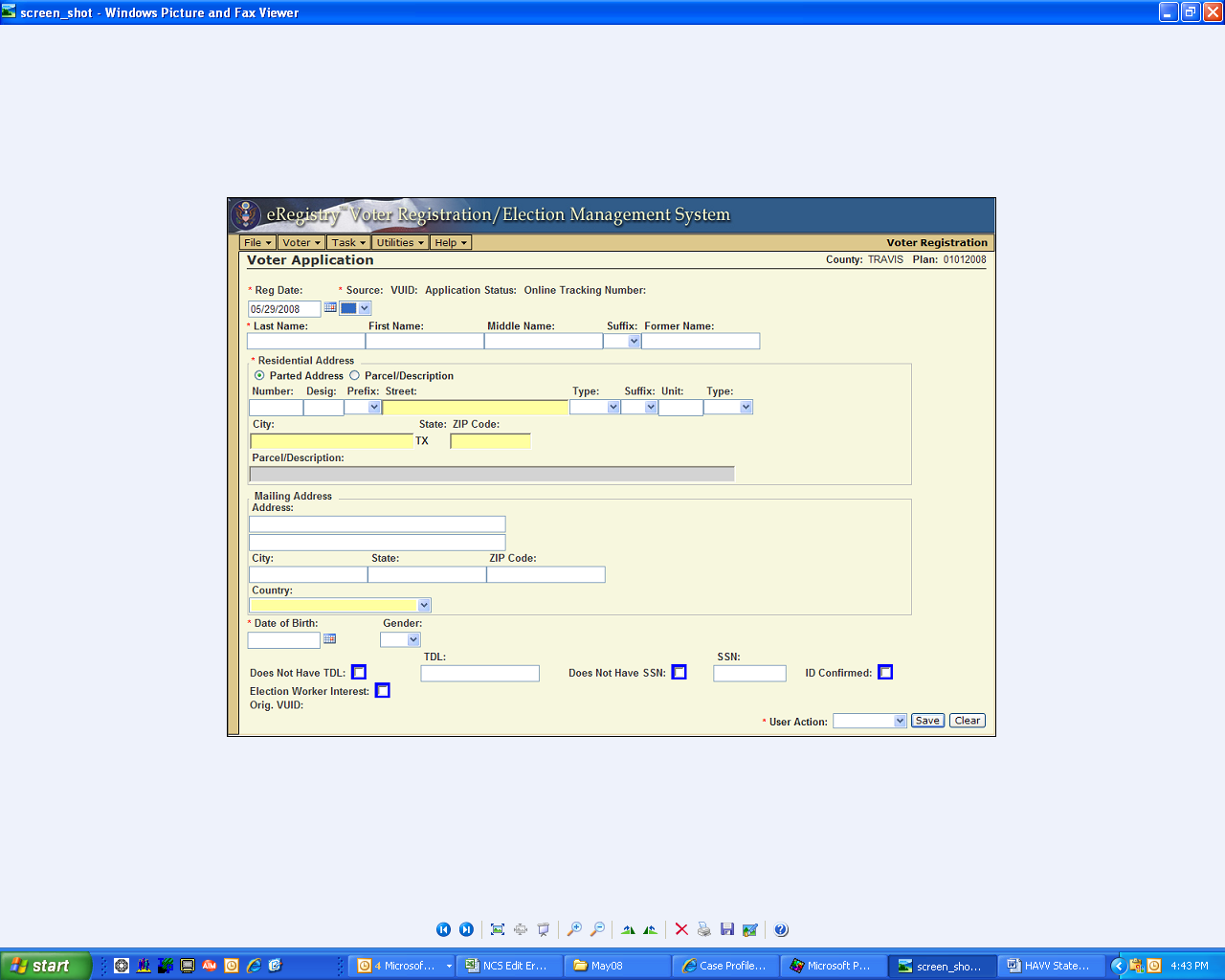The width and height of the screenshot is (1225, 980).
Task: Open the Help menu in eRegistry
Action: coord(451,242)
